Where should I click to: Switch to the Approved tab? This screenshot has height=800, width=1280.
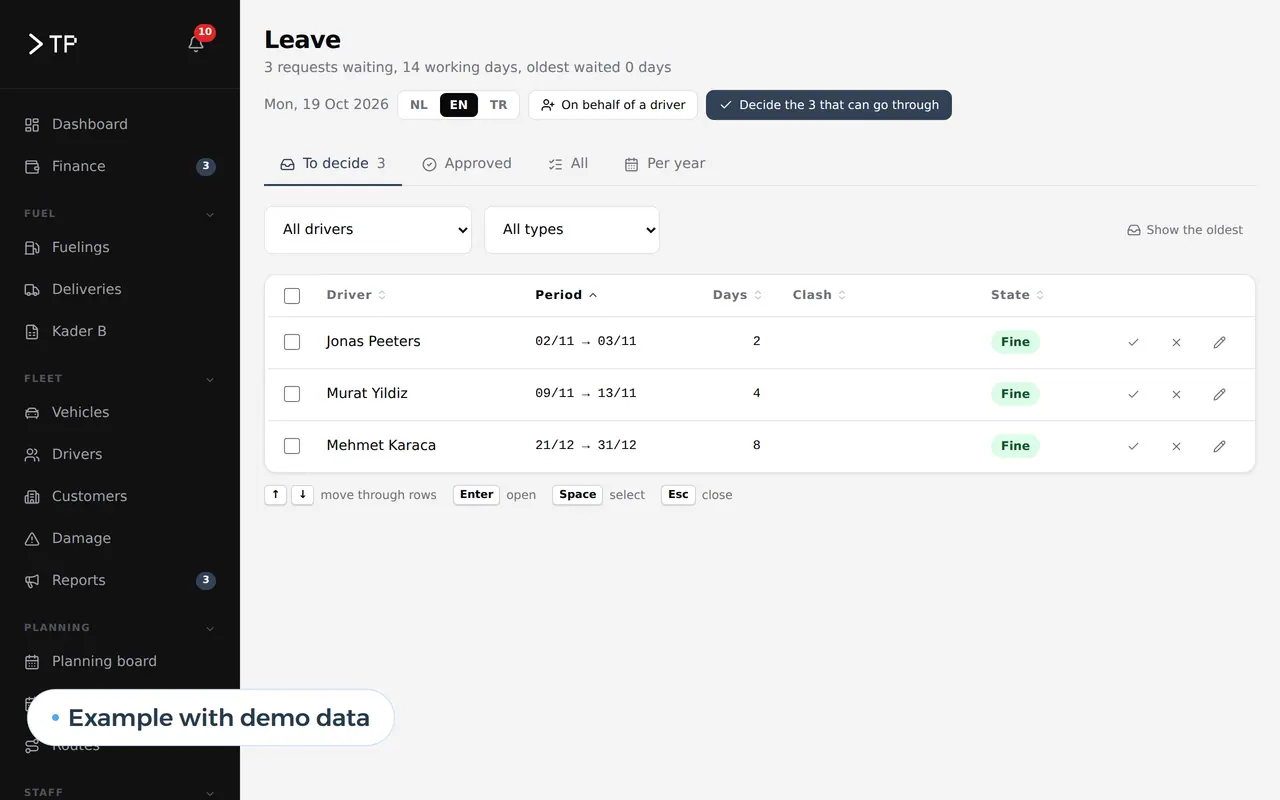(x=467, y=164)
